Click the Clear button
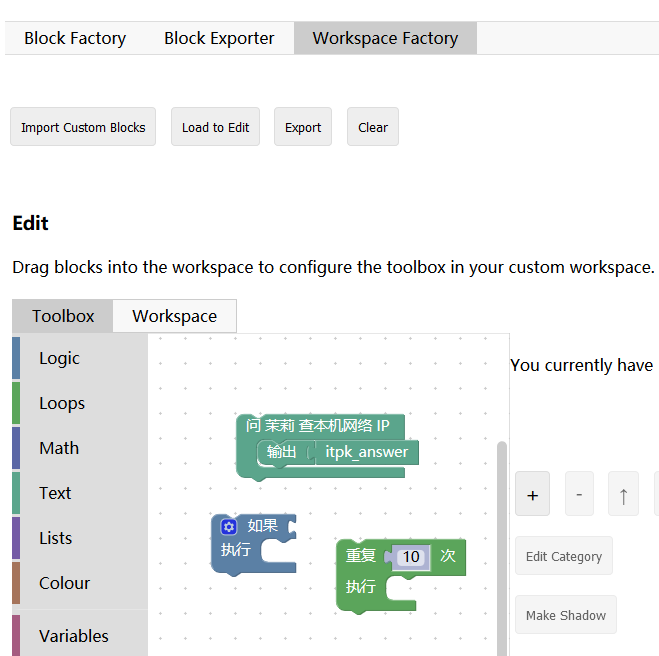Image resolution: width=659 pixels, height=656 pixels. pyautogui.click(x=373, y=127)
